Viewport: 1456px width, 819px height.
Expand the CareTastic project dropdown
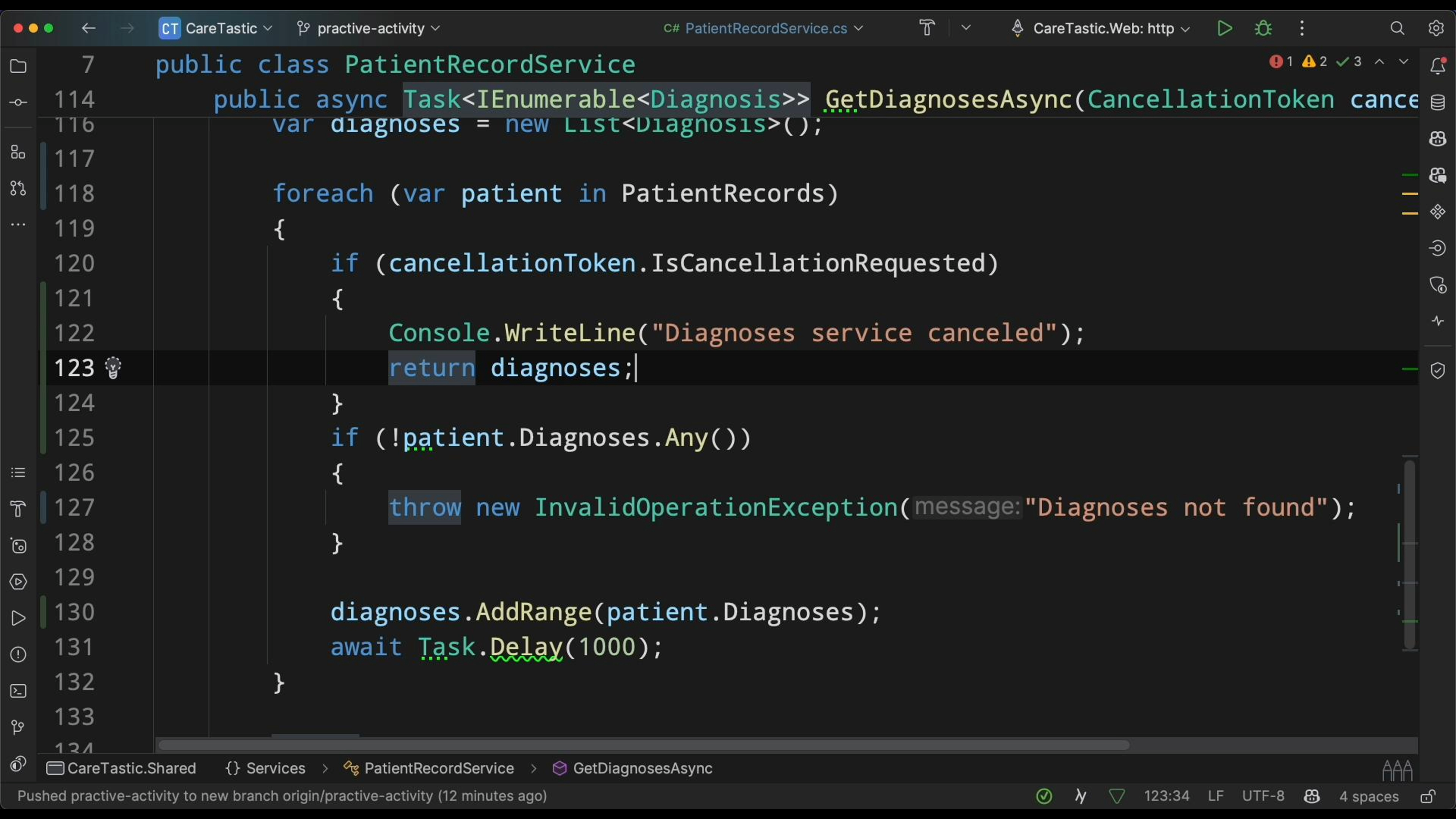tap(221, 28)
